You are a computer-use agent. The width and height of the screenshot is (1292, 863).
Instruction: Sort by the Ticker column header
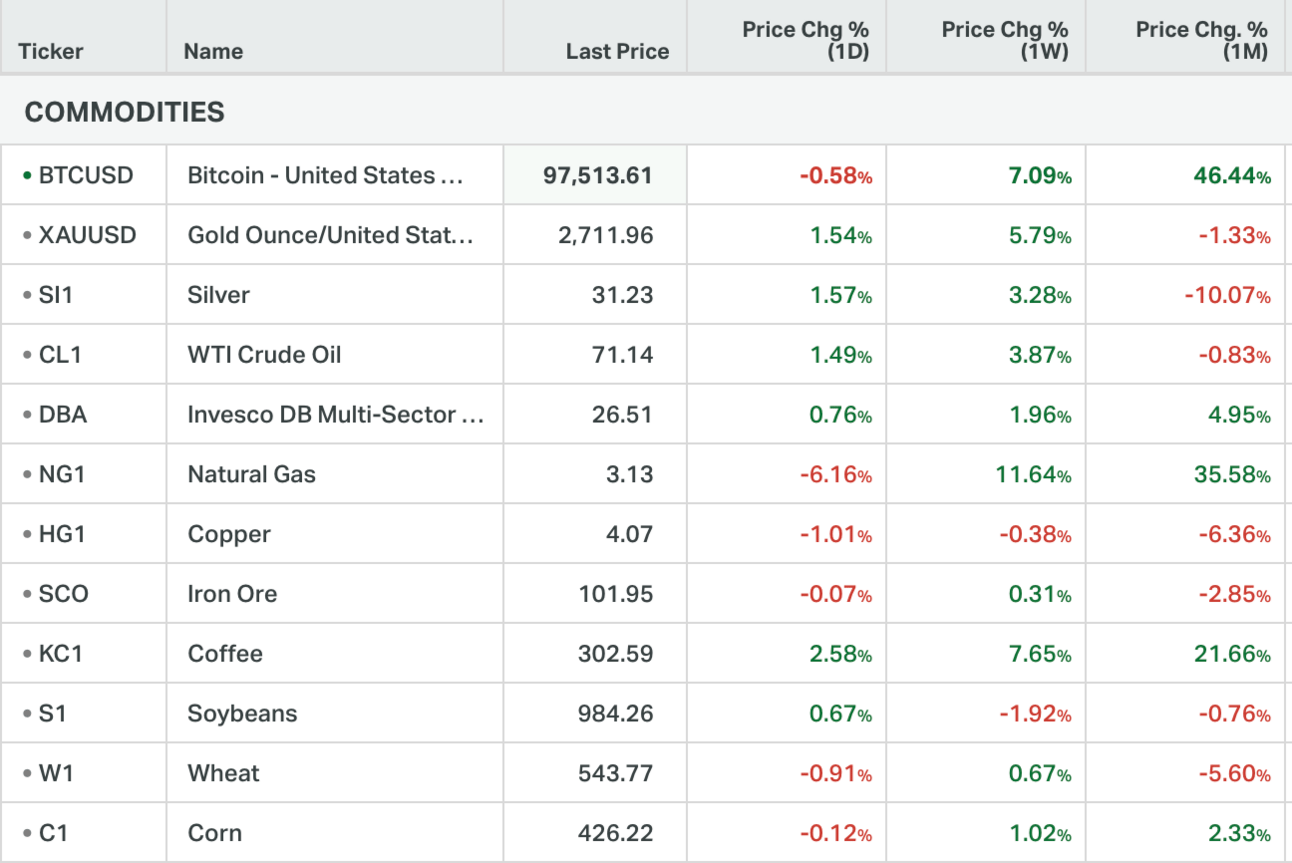(x=51, y=51)
